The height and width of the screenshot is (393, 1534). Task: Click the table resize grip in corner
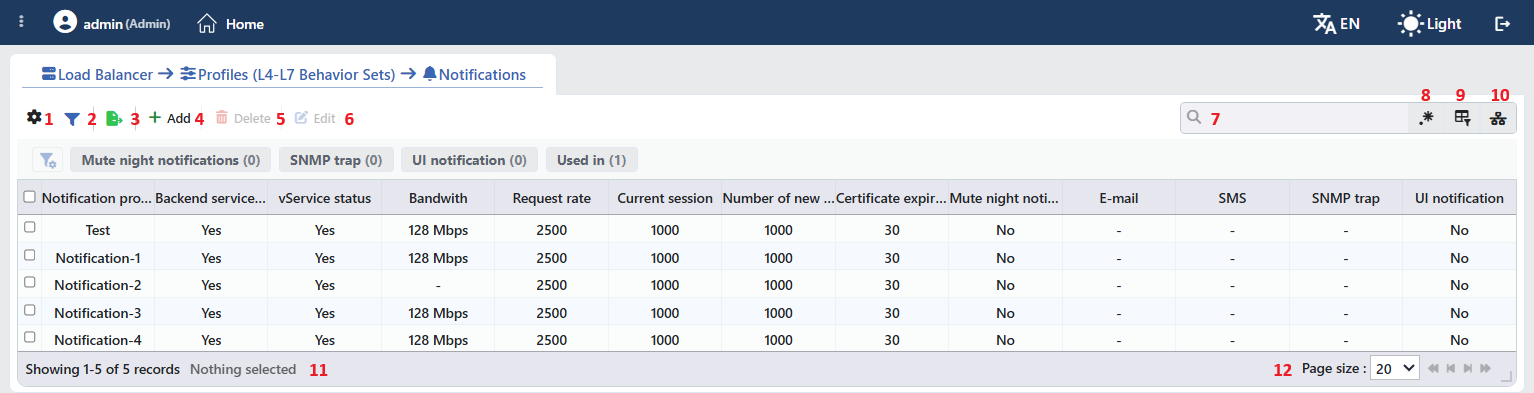point(1506,376)
